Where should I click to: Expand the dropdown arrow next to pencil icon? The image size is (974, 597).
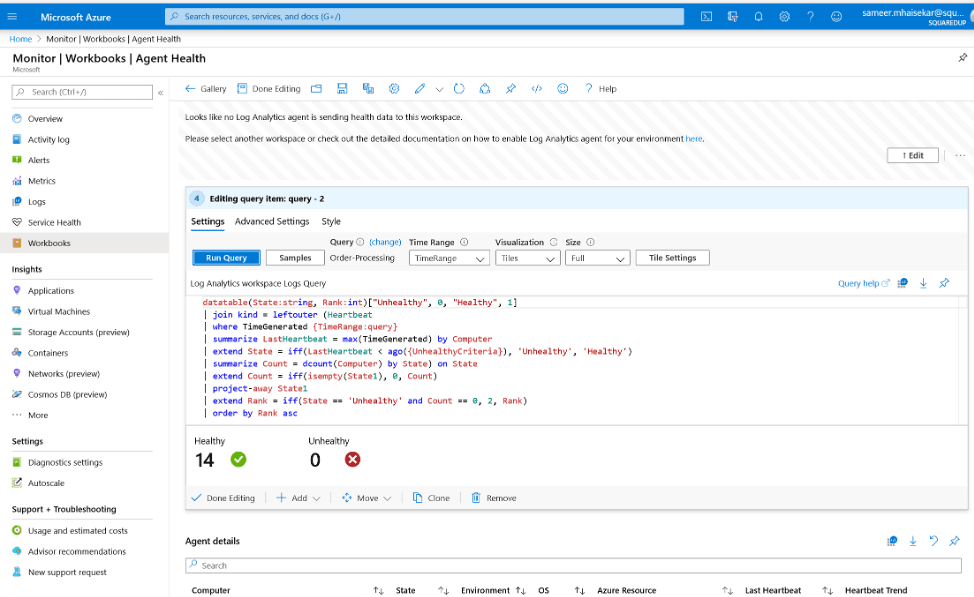(x=439, y=89)
